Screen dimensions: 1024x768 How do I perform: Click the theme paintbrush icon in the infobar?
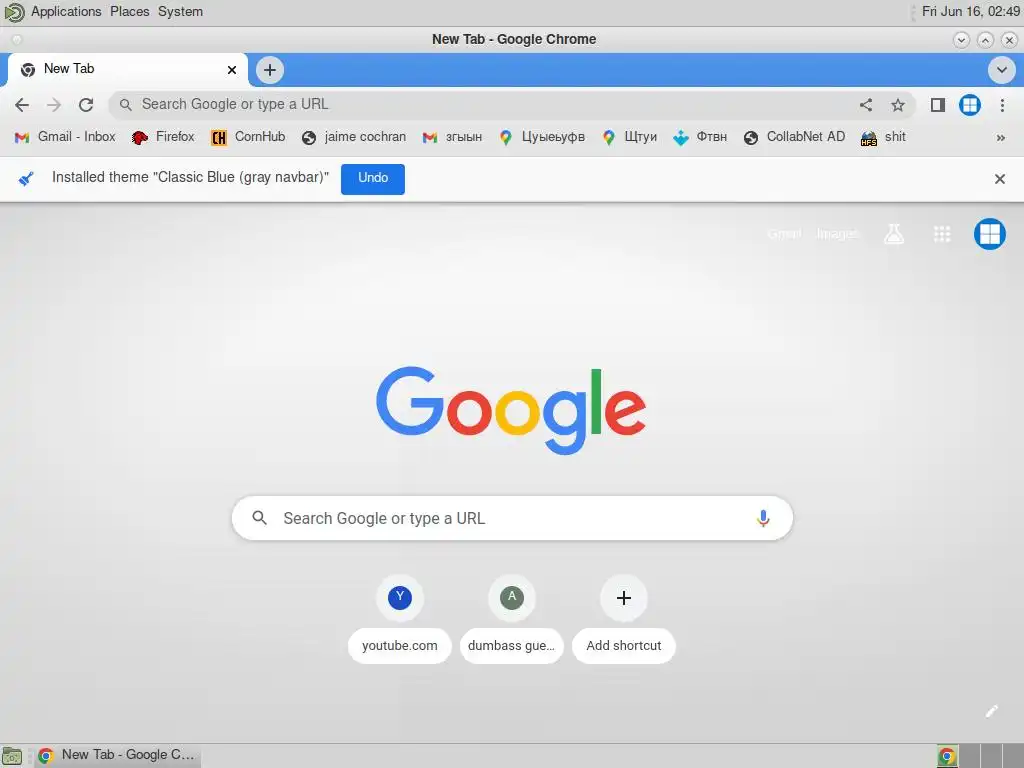pyautogui.click(x=26, y=178)
